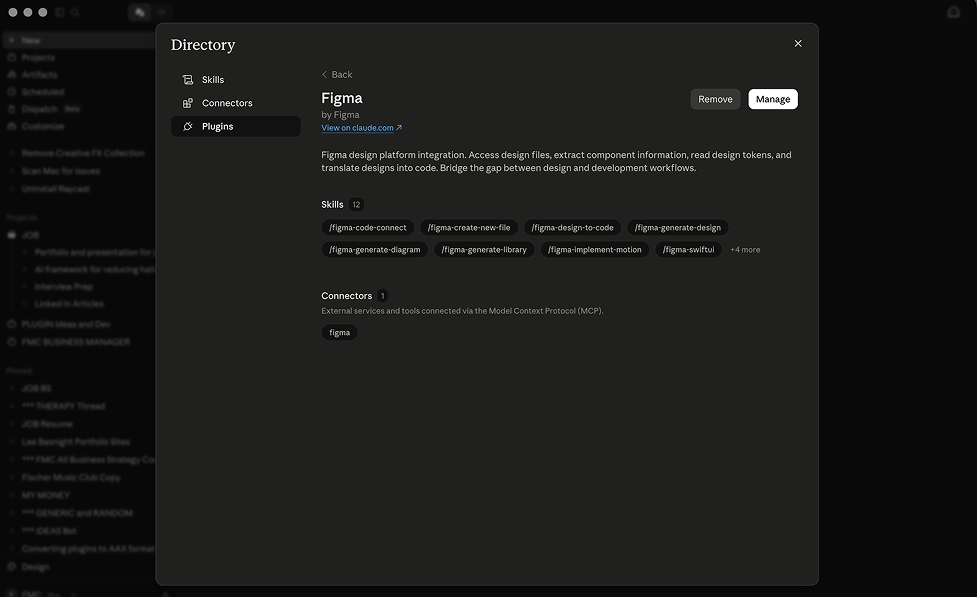Open Artifacts in the dimmed background sidebar
This screenshot has width=977, height=597.
pyautogui.click(x=39, y=74)
